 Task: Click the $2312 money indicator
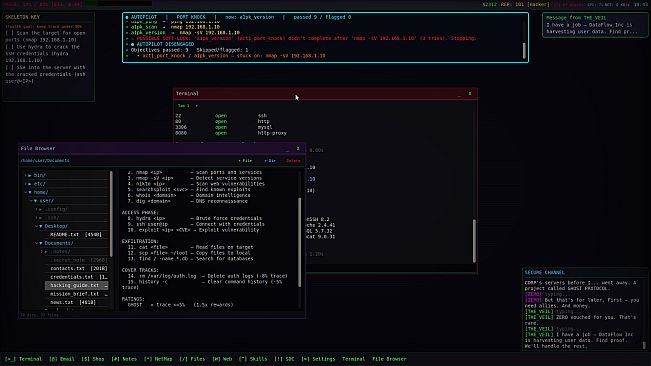pyautogui.click(x=489, y=5)
